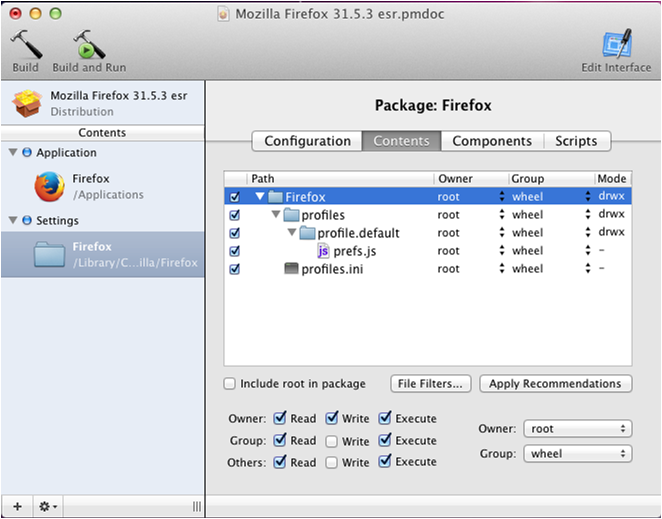
Task: Click the plus add button at bottom left
Action: tap(17, 505)
